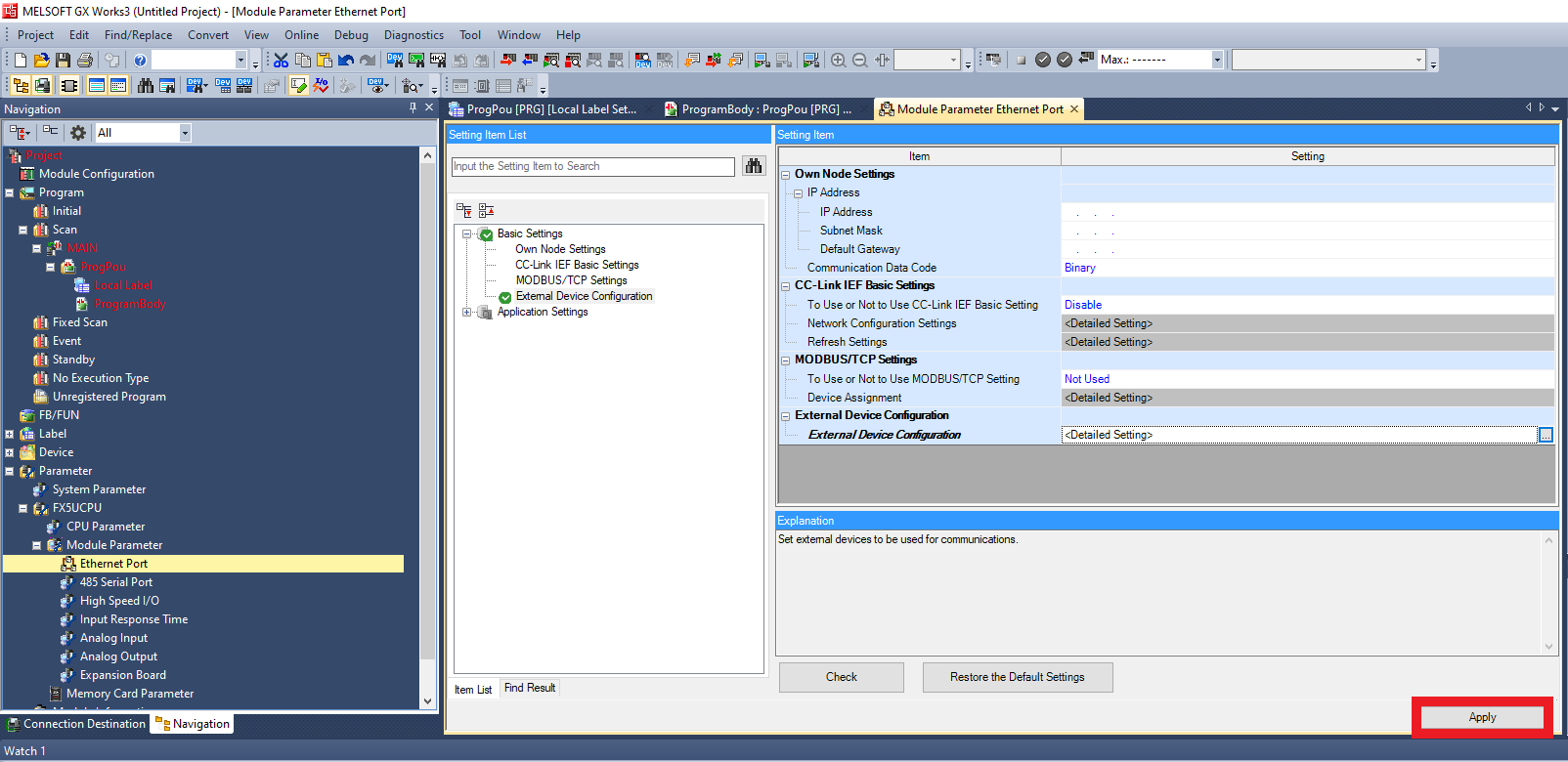
Task: Collapse the Program tree node
Action: click(x=10, y=192)
